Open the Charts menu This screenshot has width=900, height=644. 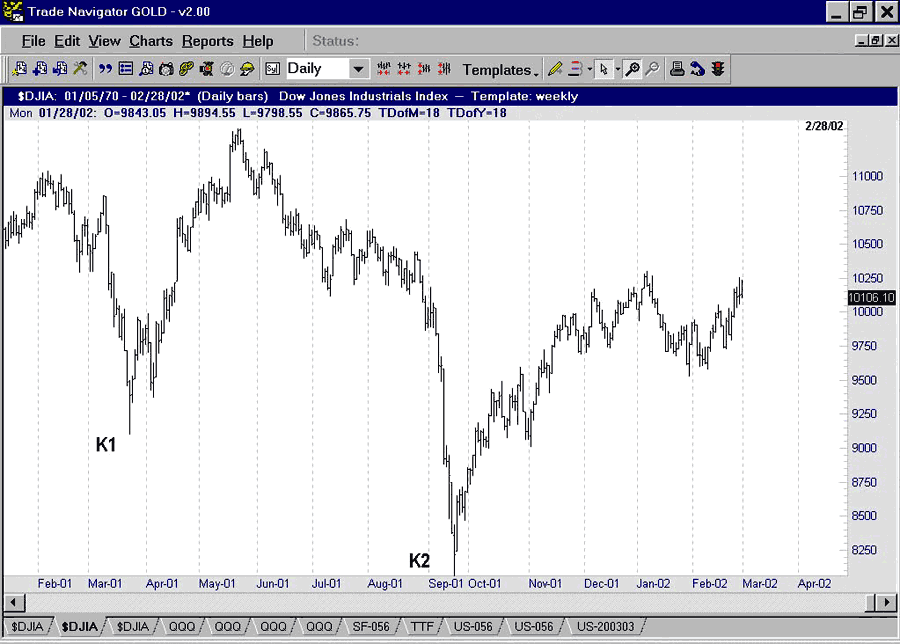tap(151, 41)
